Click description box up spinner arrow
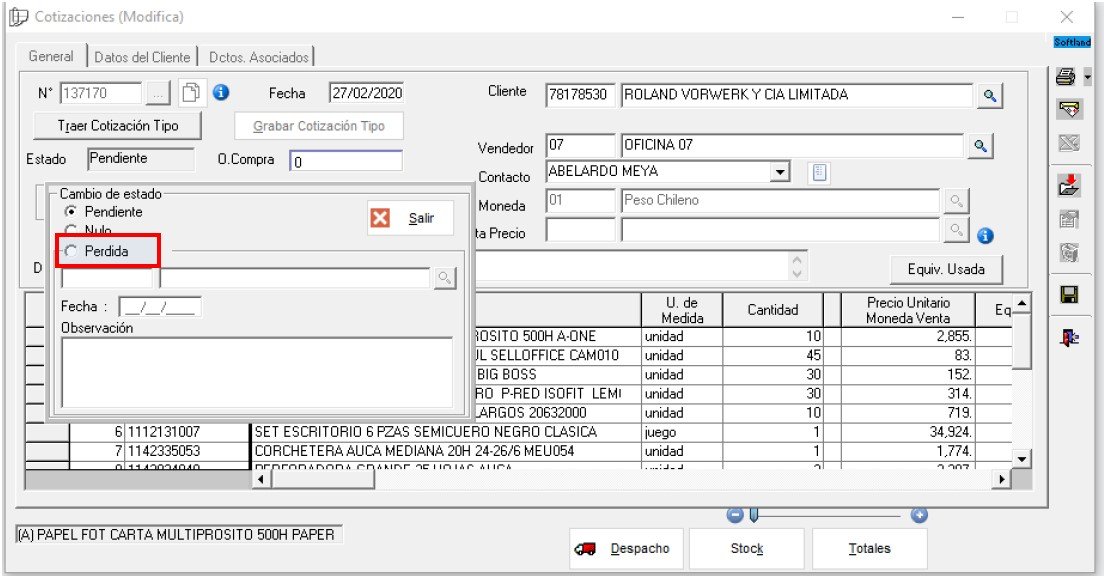Viewport: 1108px width, 583px height. (797, 259)
